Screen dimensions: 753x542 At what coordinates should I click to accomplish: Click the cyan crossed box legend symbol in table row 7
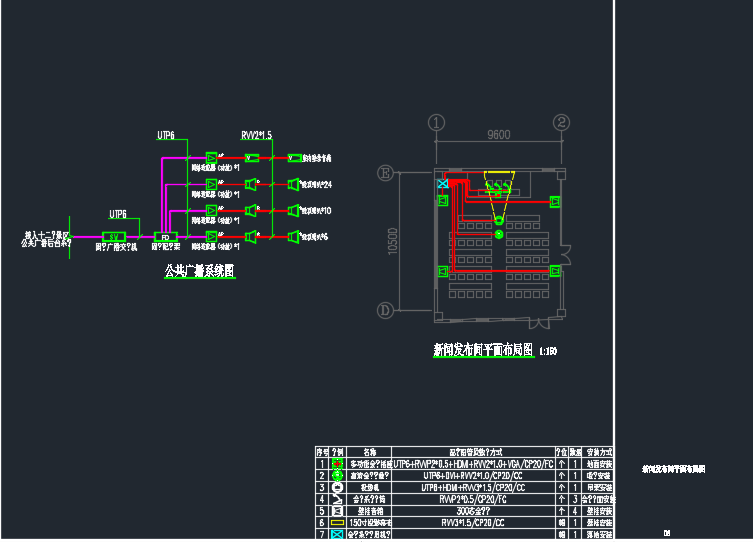(338, 534)
